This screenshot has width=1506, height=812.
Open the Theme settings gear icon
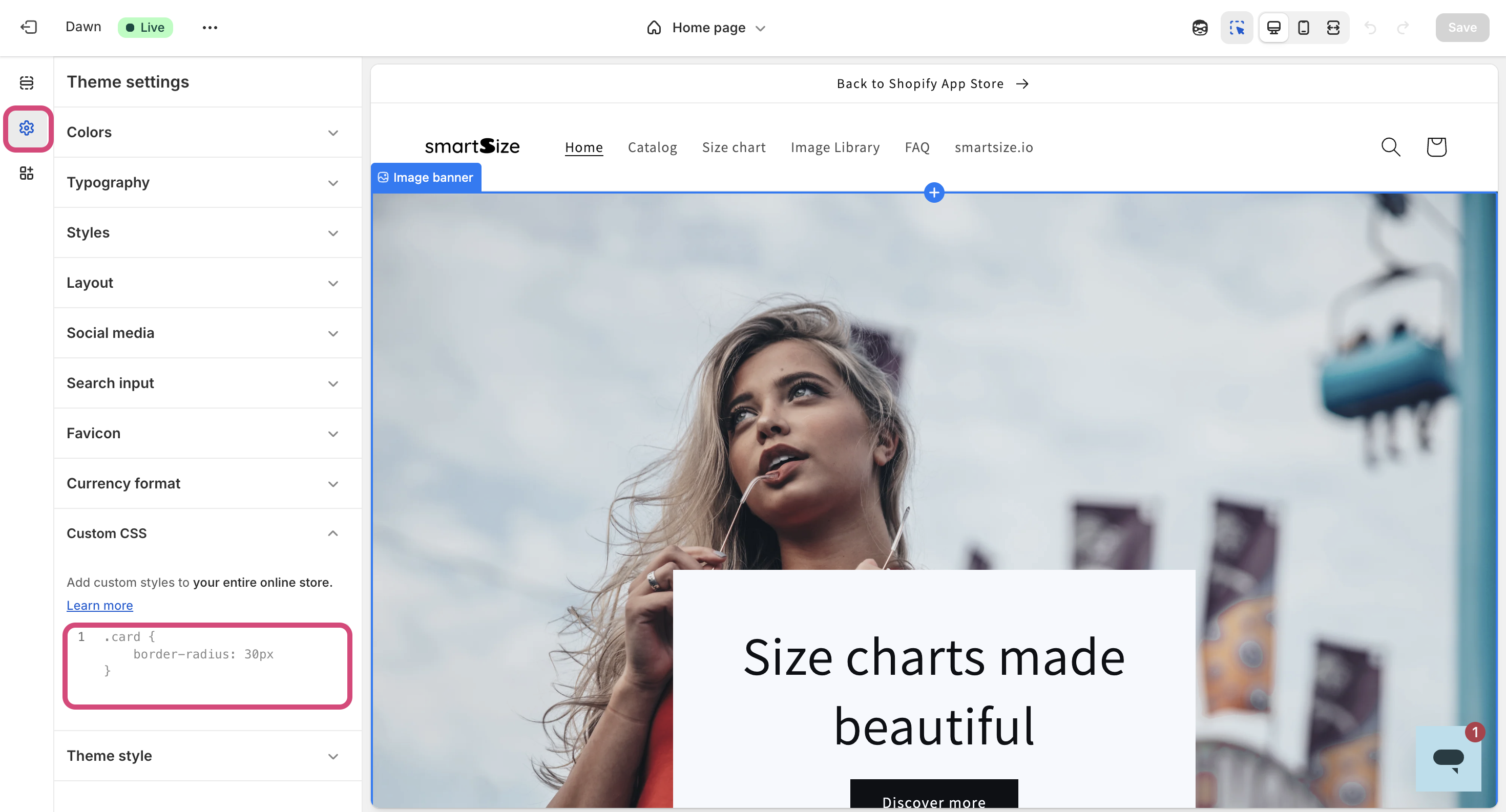click(x=26, y=128)
